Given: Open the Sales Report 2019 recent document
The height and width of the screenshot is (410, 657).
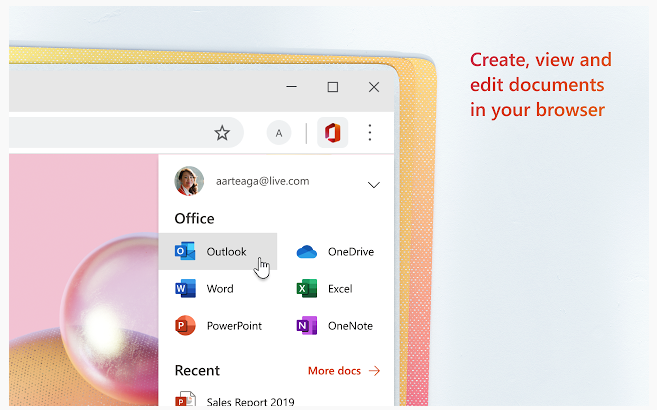Looking at the screenshot, I should click(x=235, y=400).
